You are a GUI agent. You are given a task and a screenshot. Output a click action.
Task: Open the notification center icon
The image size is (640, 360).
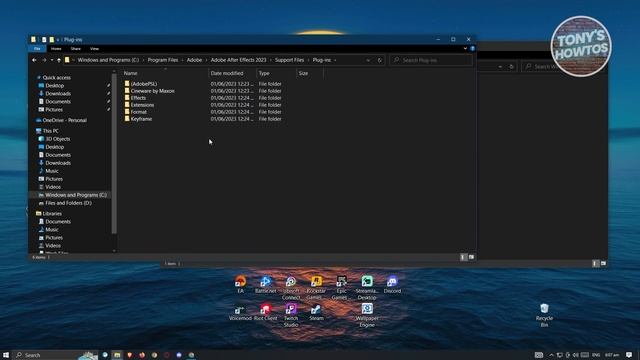click(x=629, y=355)
